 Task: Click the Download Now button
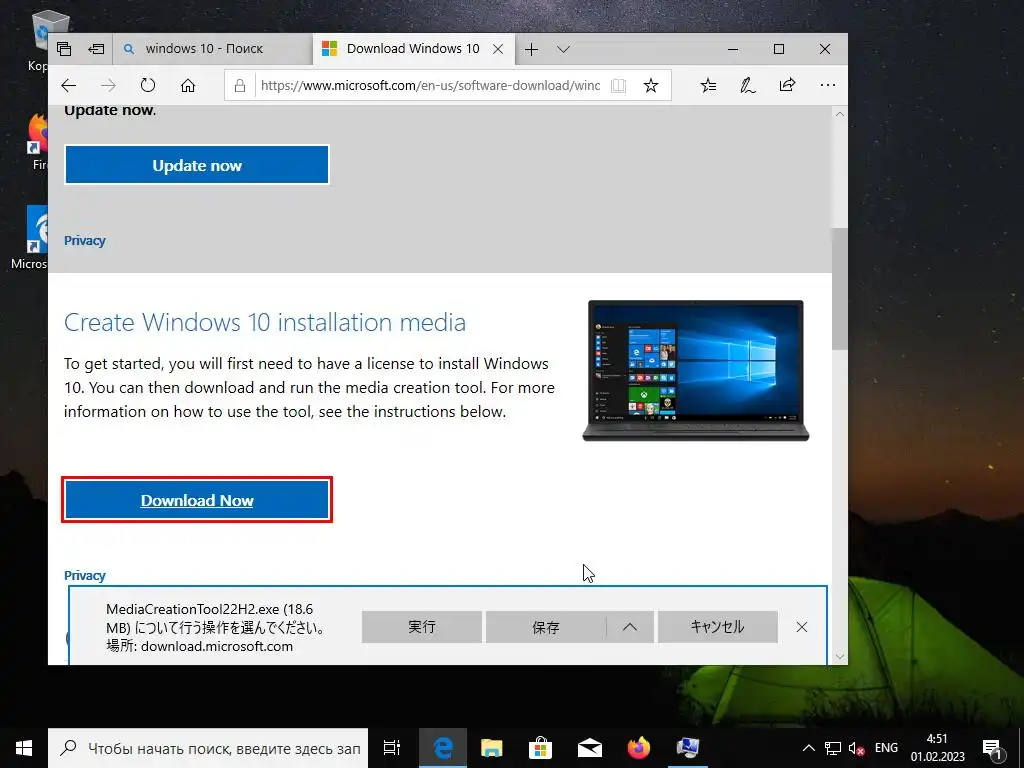point(197,500)
